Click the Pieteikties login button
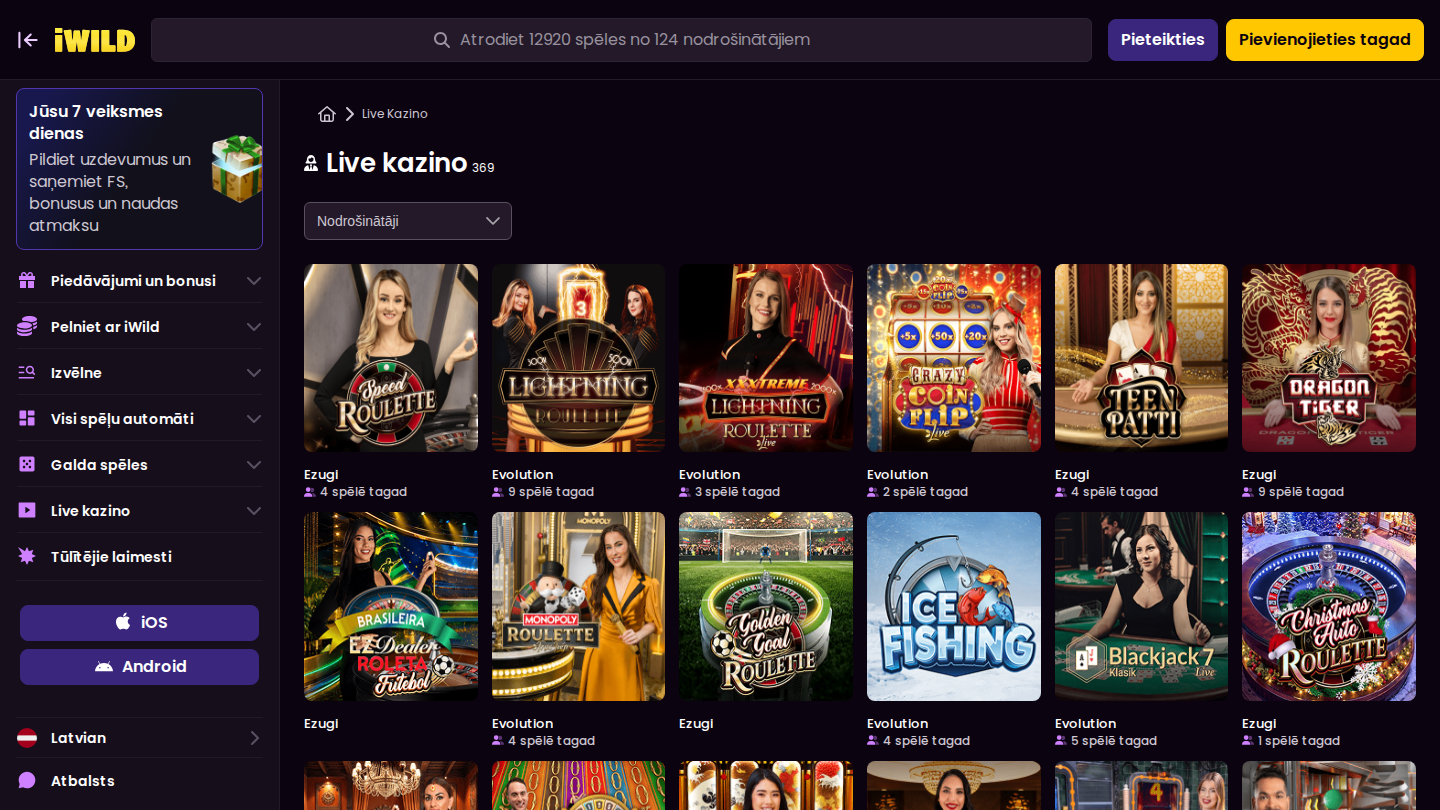This screenshot has width=1440, height=810. (1163, 40)
